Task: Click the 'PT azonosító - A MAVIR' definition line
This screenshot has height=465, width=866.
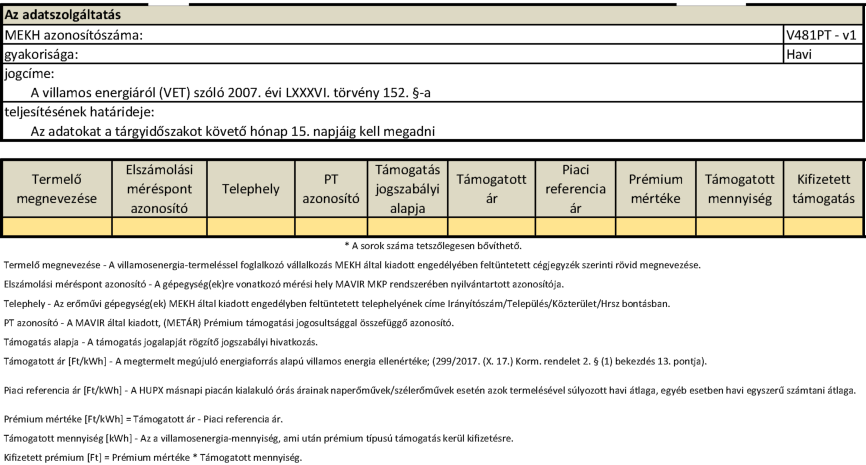Action: coord(229,323)
